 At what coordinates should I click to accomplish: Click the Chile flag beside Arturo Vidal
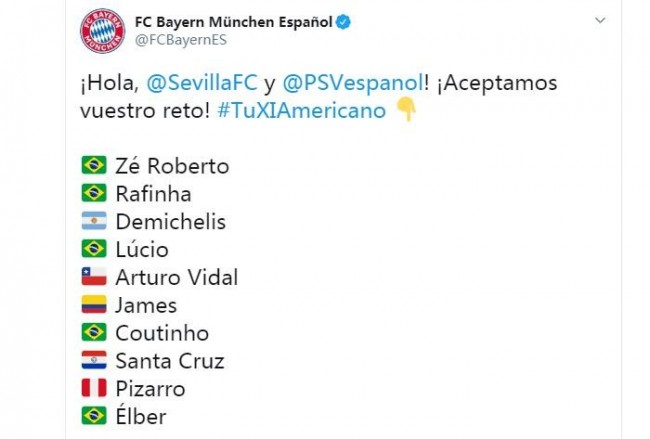(x=94, y=276)
